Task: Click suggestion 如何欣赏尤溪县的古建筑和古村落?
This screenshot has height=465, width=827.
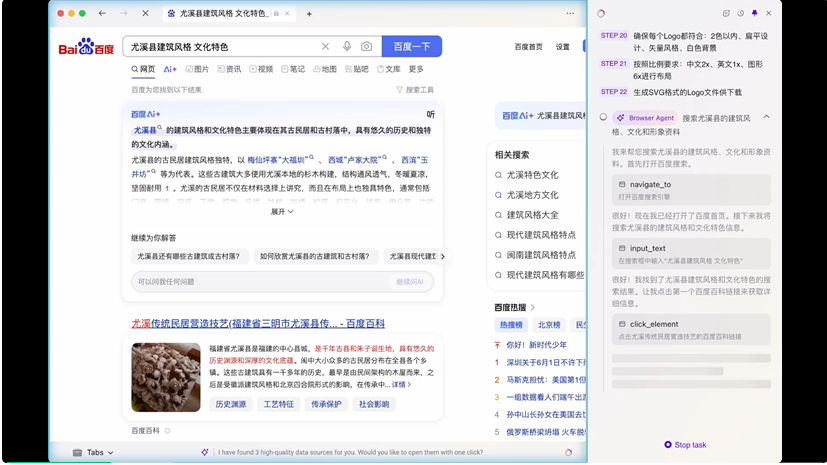Action: pyautogui.click(x=315, y=256)
